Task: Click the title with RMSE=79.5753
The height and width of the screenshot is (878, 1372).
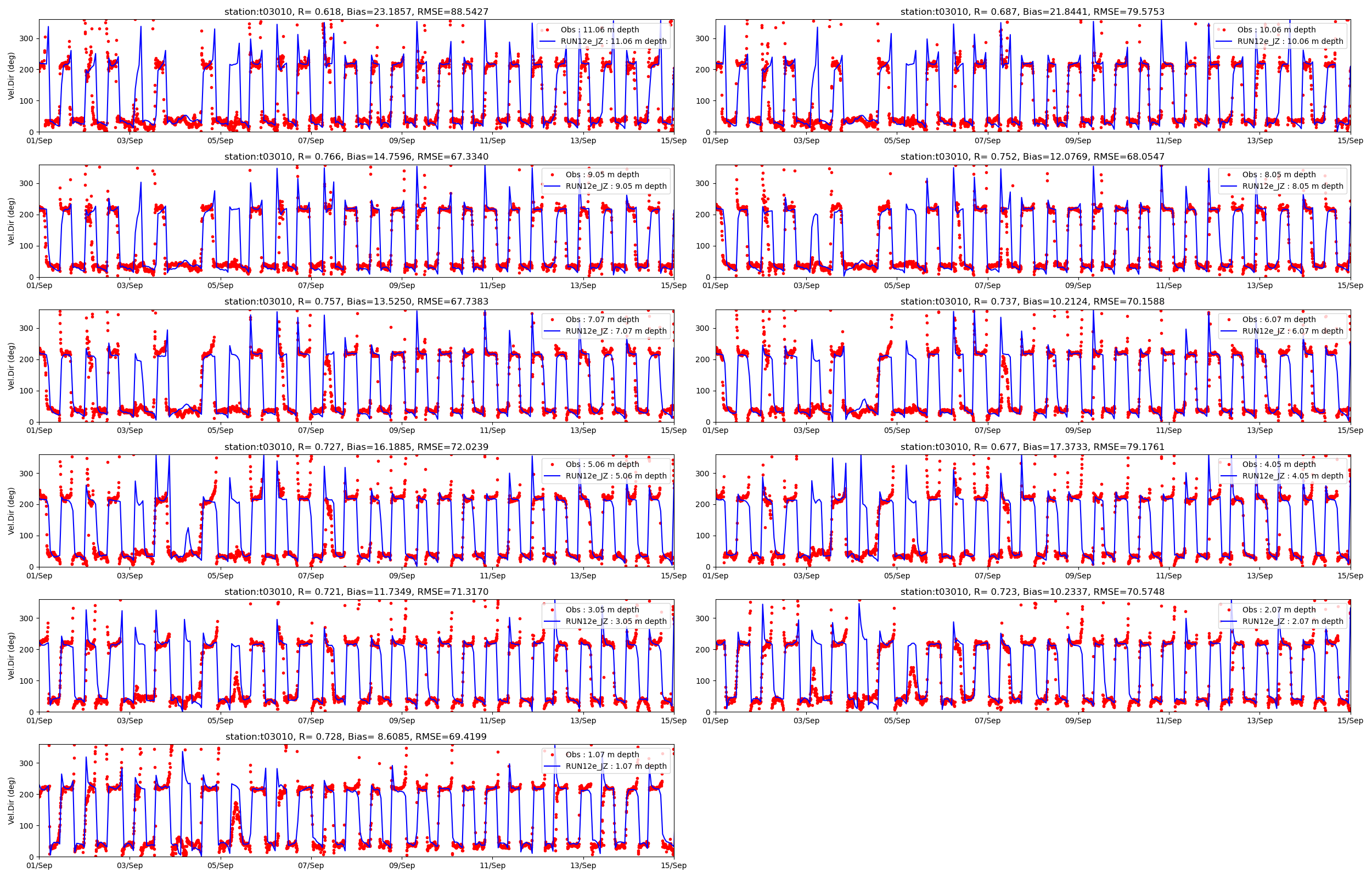Action: click(x=1032, y=12)
